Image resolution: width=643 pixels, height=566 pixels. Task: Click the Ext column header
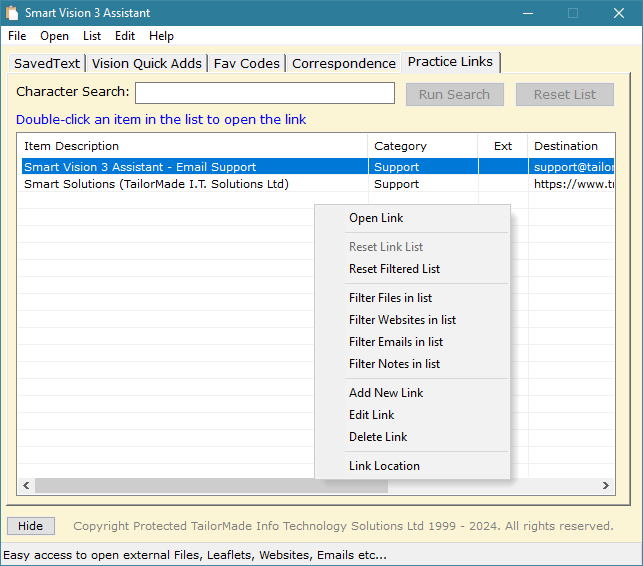click(x=503, y=146)
